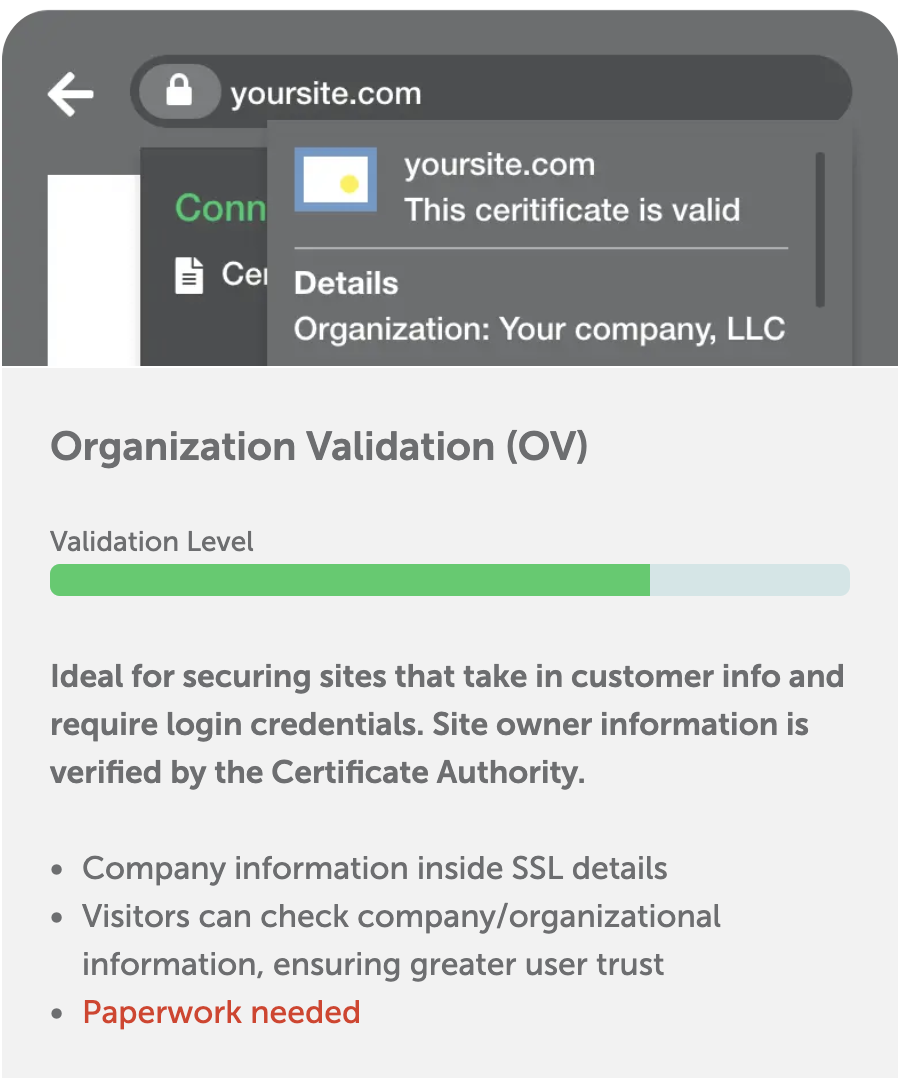
Task: Click the document icon beside the "Cer" text
Action: (x=189, y=275)
